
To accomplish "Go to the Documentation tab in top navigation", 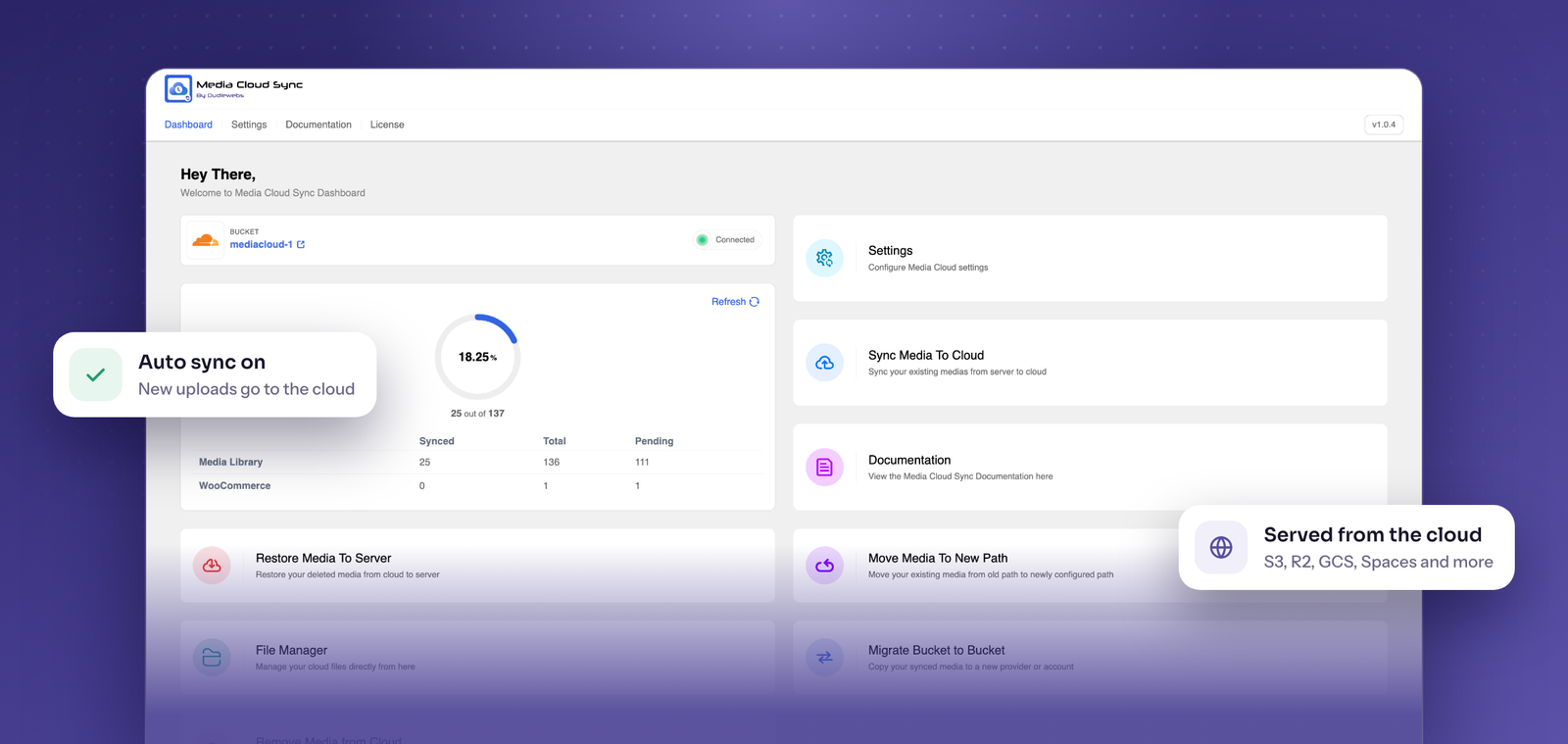I will [318, 124].
